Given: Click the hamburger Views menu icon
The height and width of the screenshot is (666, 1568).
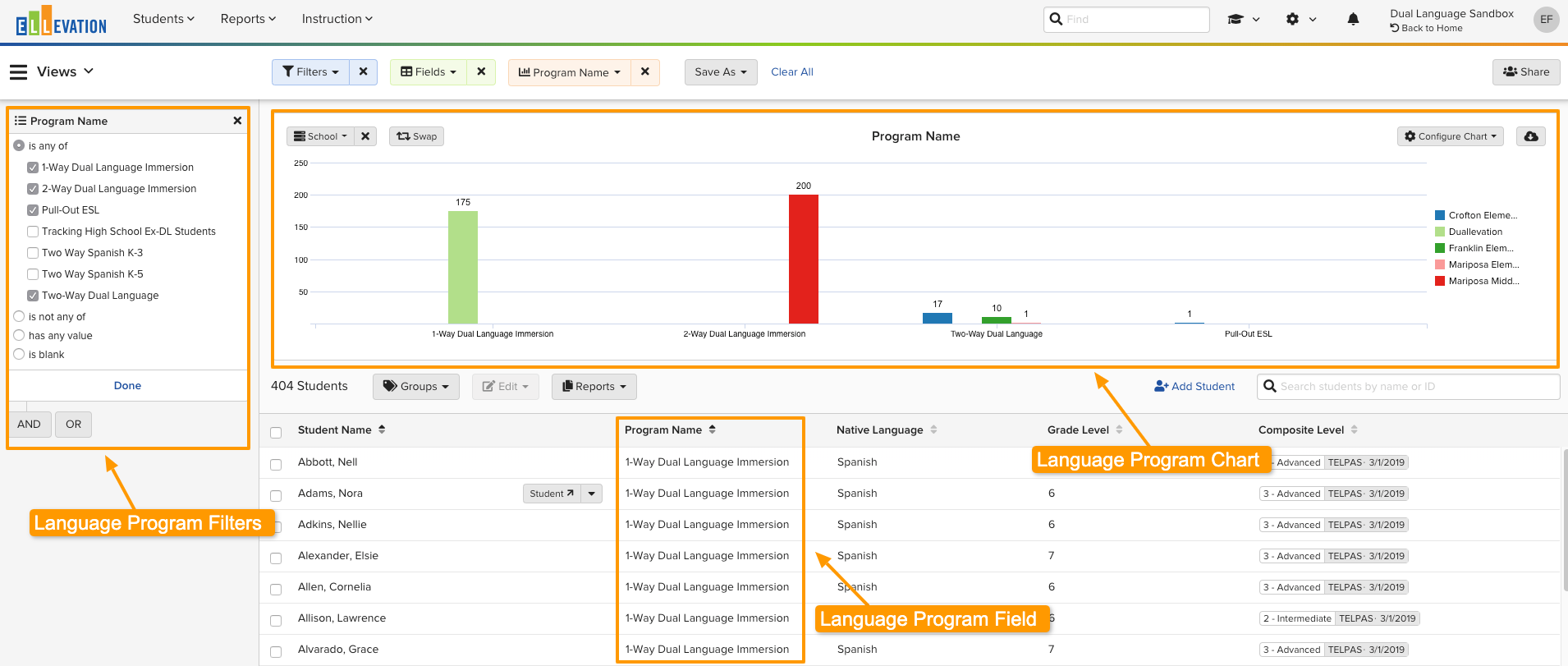Looking at the screenshot, I should [x=18, y=72].
